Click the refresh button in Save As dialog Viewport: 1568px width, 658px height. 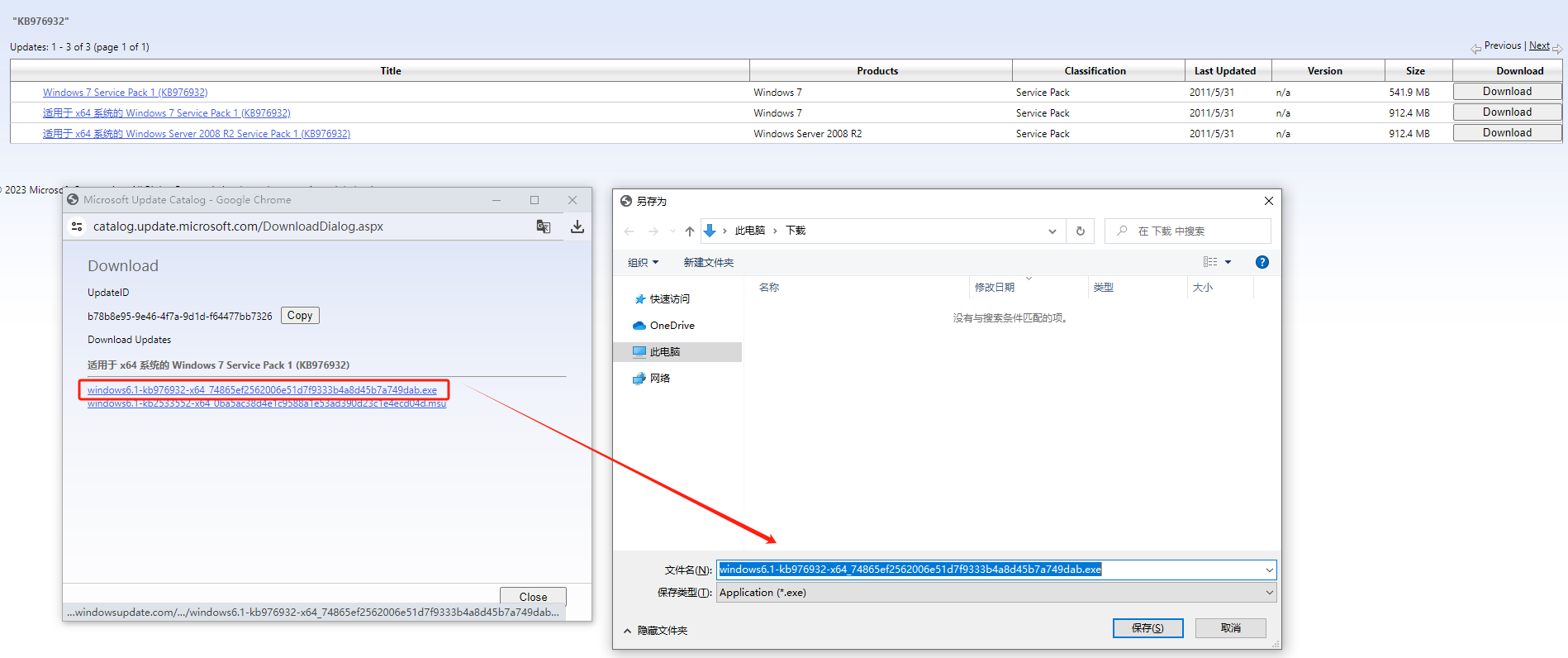pos(1080,231)
